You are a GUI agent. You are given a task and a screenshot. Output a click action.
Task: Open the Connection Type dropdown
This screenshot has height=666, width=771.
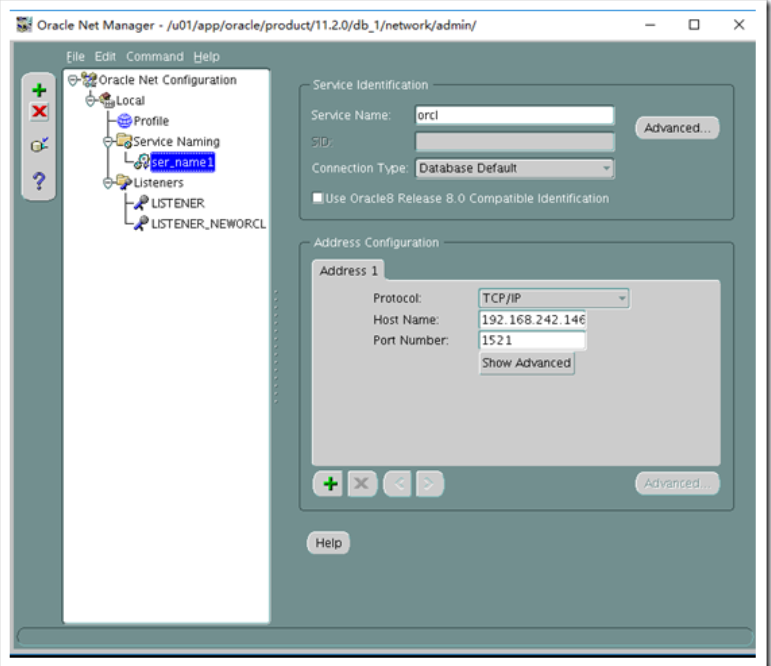tap(514, 168)
